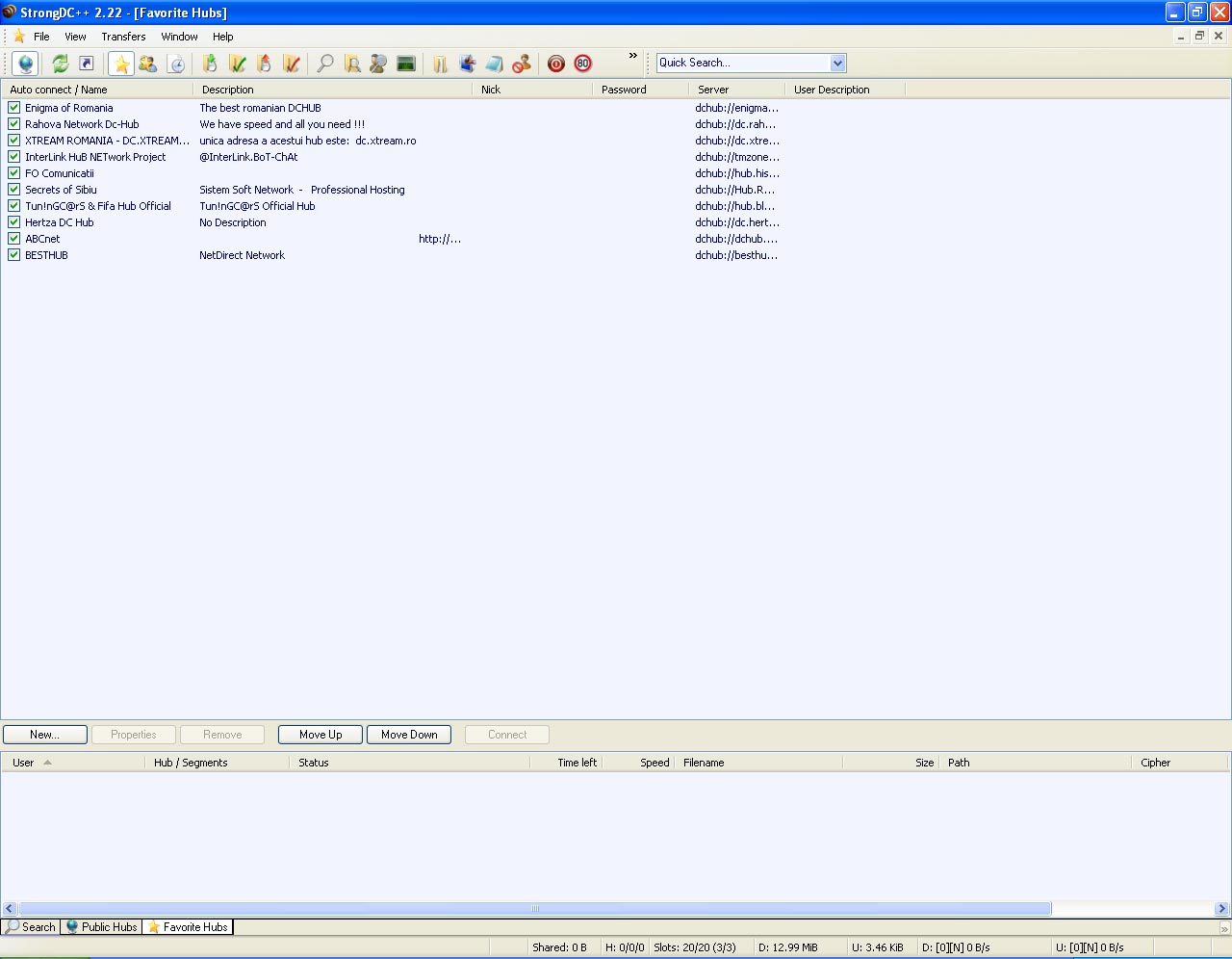
Task: Click the New... button
Action: [x=45, y=735]
